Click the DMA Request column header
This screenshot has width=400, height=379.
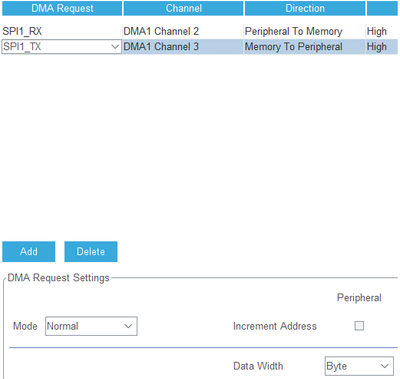(62, 8)
